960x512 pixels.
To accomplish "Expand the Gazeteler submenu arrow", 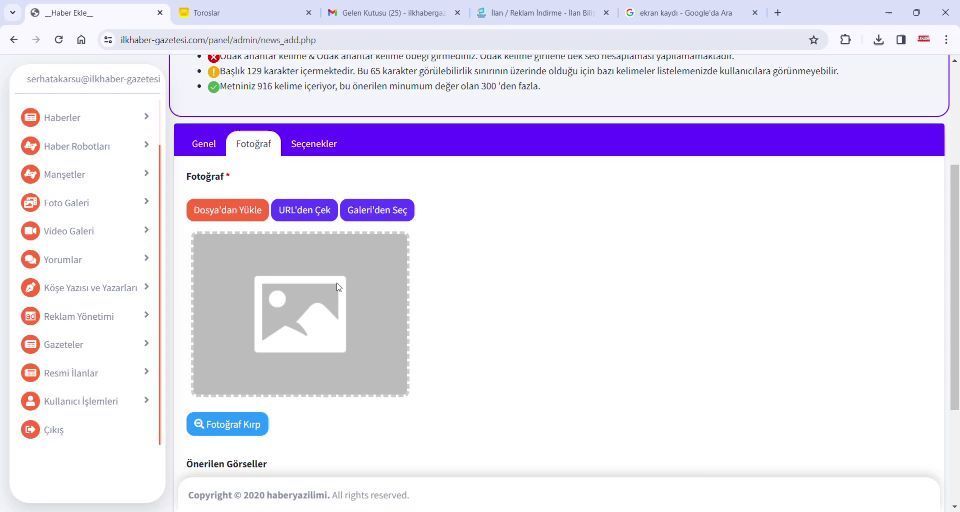I will (x=146, y=344).
